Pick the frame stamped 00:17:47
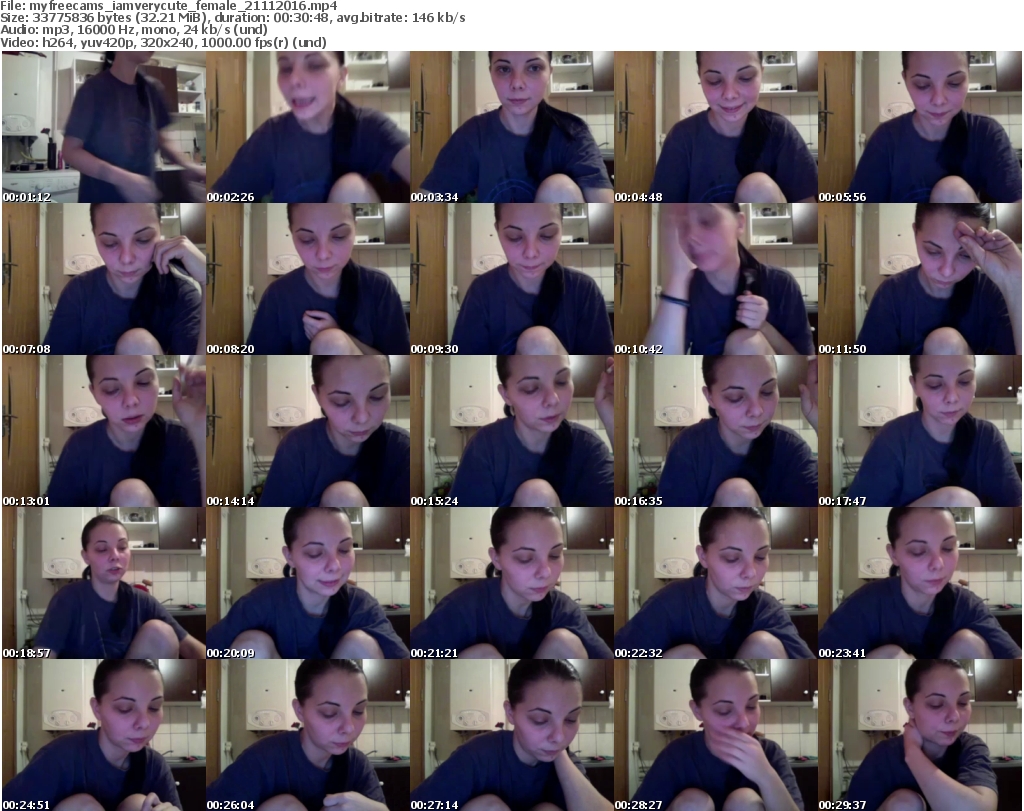The image size is (1024, 811). pos(920,431)
